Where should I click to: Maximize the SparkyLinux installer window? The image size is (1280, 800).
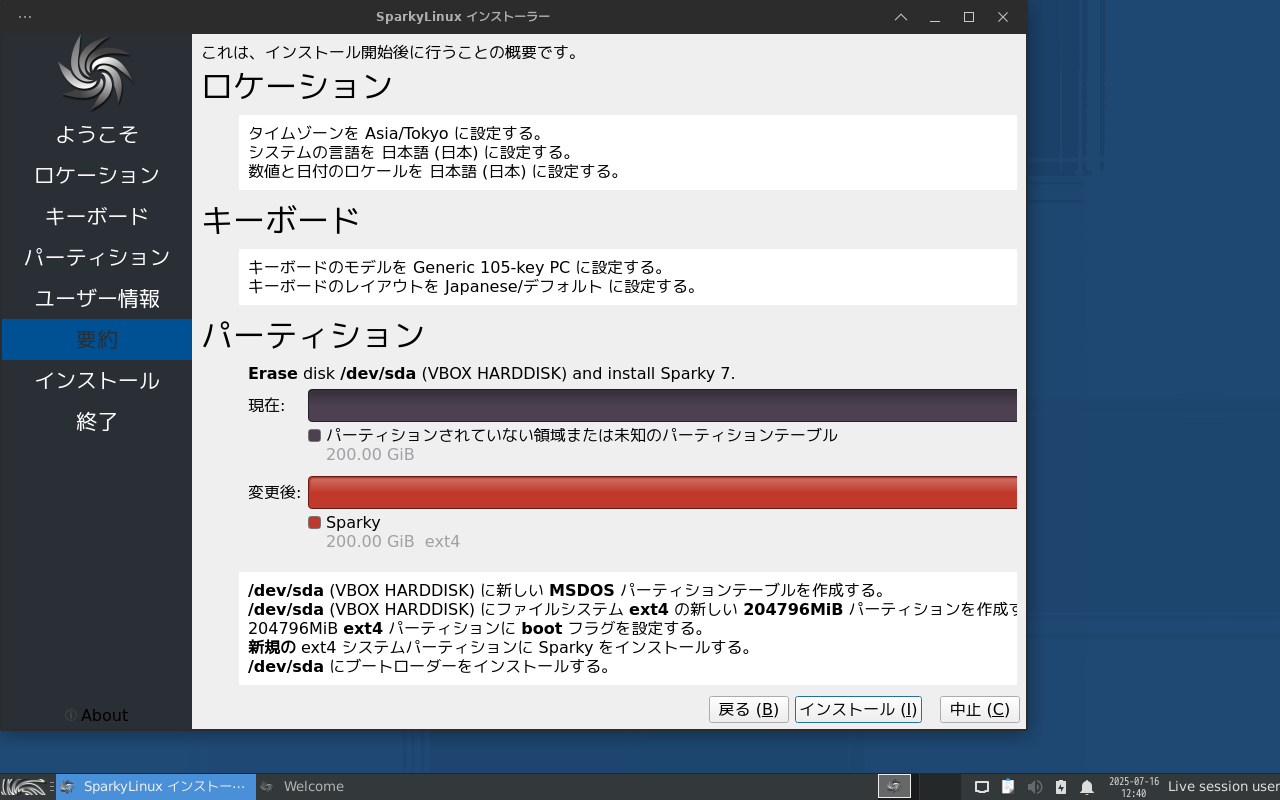point(969,17)
